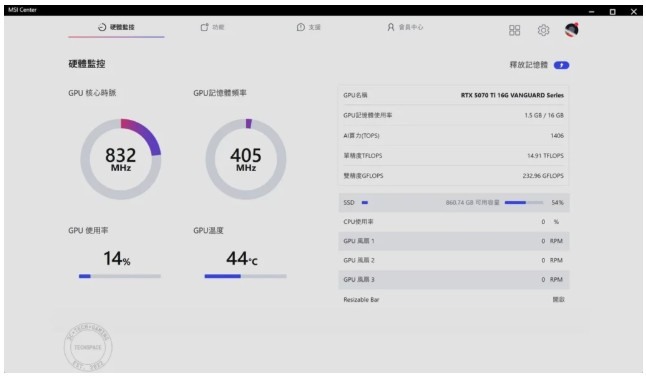Click the GPU core clock 832 MHz gauge
This screenshot has width=646, height=377.
pyautogui.click(x=121, y=159)
